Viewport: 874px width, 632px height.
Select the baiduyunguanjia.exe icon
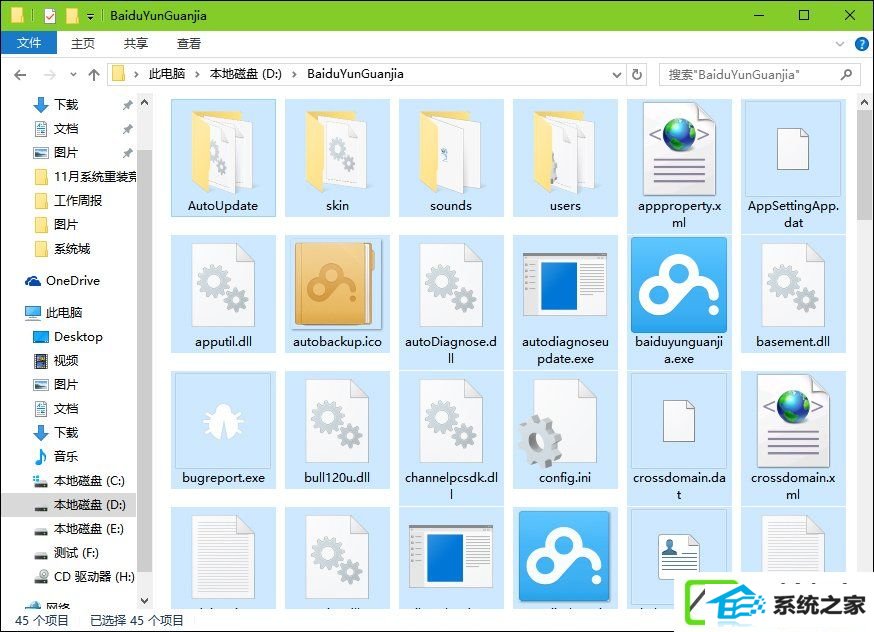[x=679, y=285]
